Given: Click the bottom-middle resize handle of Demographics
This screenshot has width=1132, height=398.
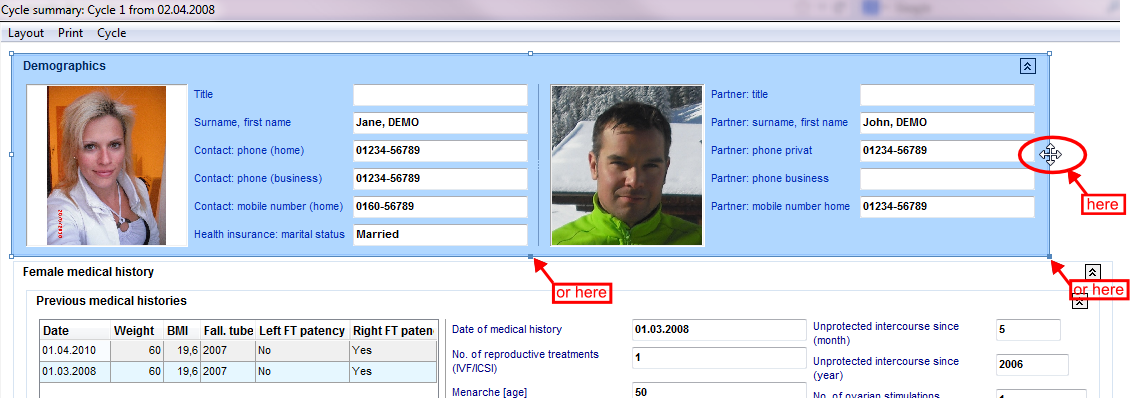Looking at the screenshot, I should coord(531,256).
